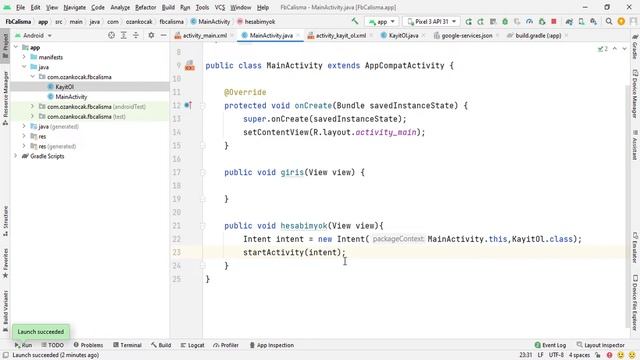
Task: Open Project panel gear options
Action: point(151,36)
